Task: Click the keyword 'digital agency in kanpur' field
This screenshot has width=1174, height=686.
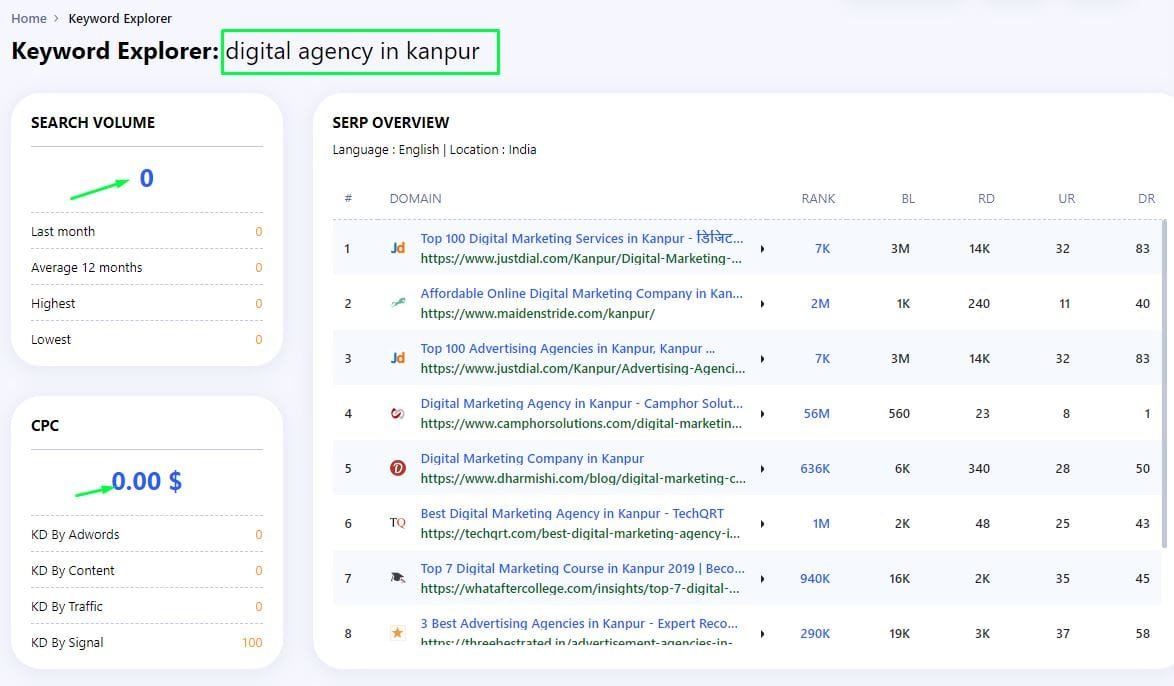Action: [360, 51]
